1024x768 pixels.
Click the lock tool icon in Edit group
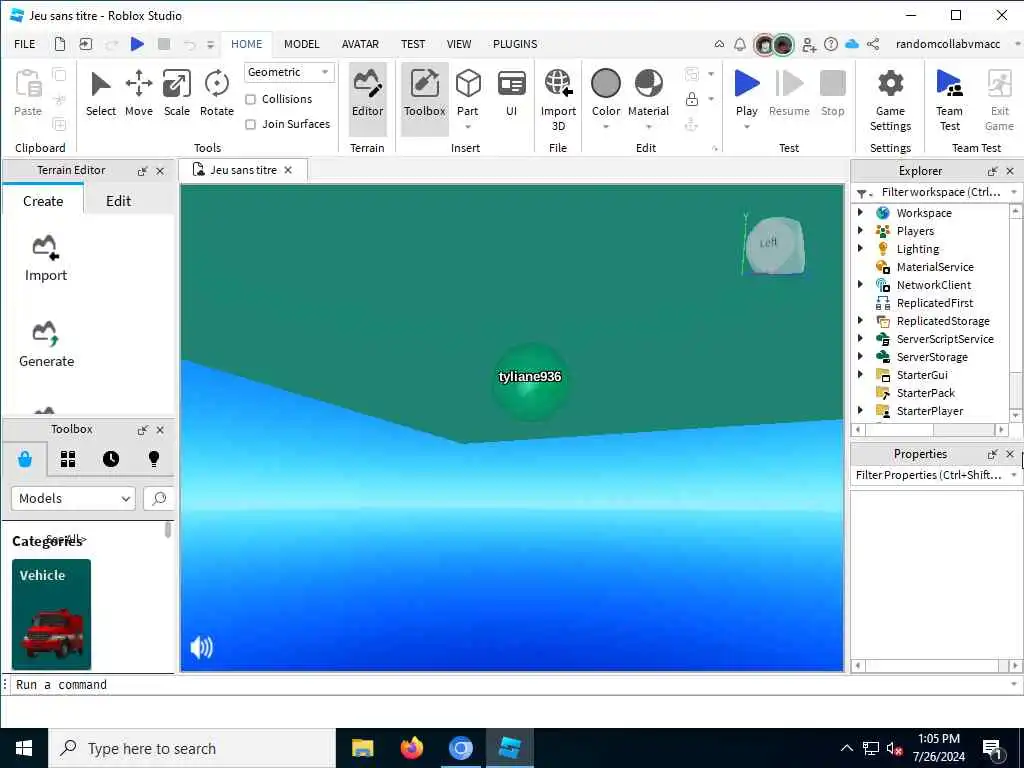coord(692,99)
